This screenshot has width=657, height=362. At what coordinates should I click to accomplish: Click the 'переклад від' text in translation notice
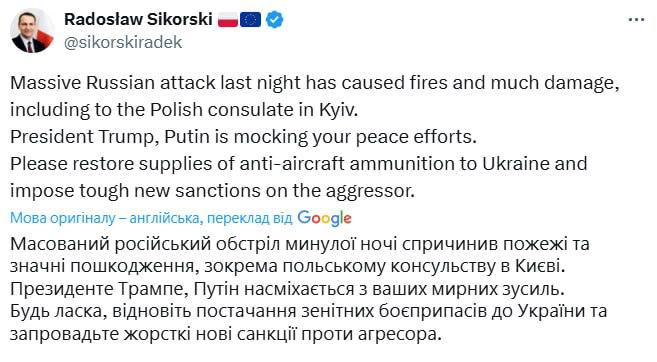pos(250,218)
